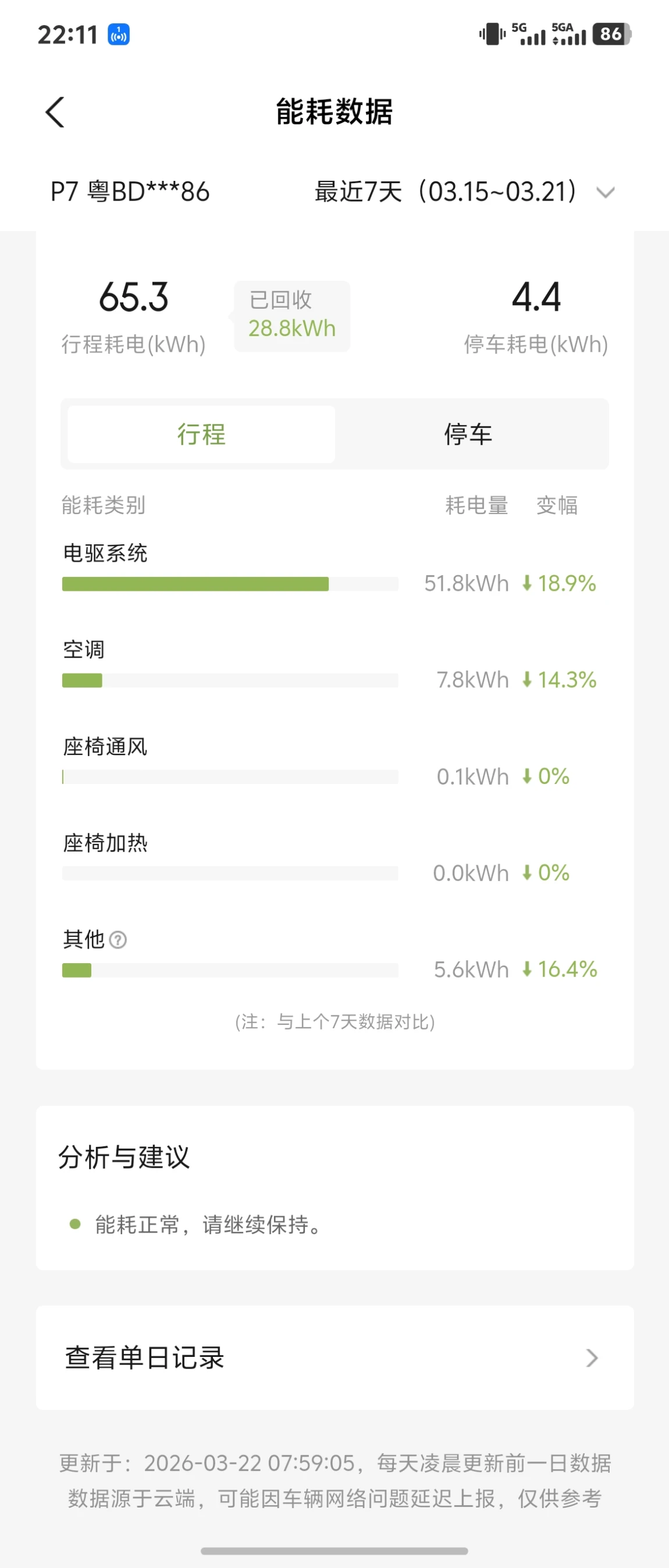Tap the 5G signal strength icon
669x1568 pixels.
528,34
